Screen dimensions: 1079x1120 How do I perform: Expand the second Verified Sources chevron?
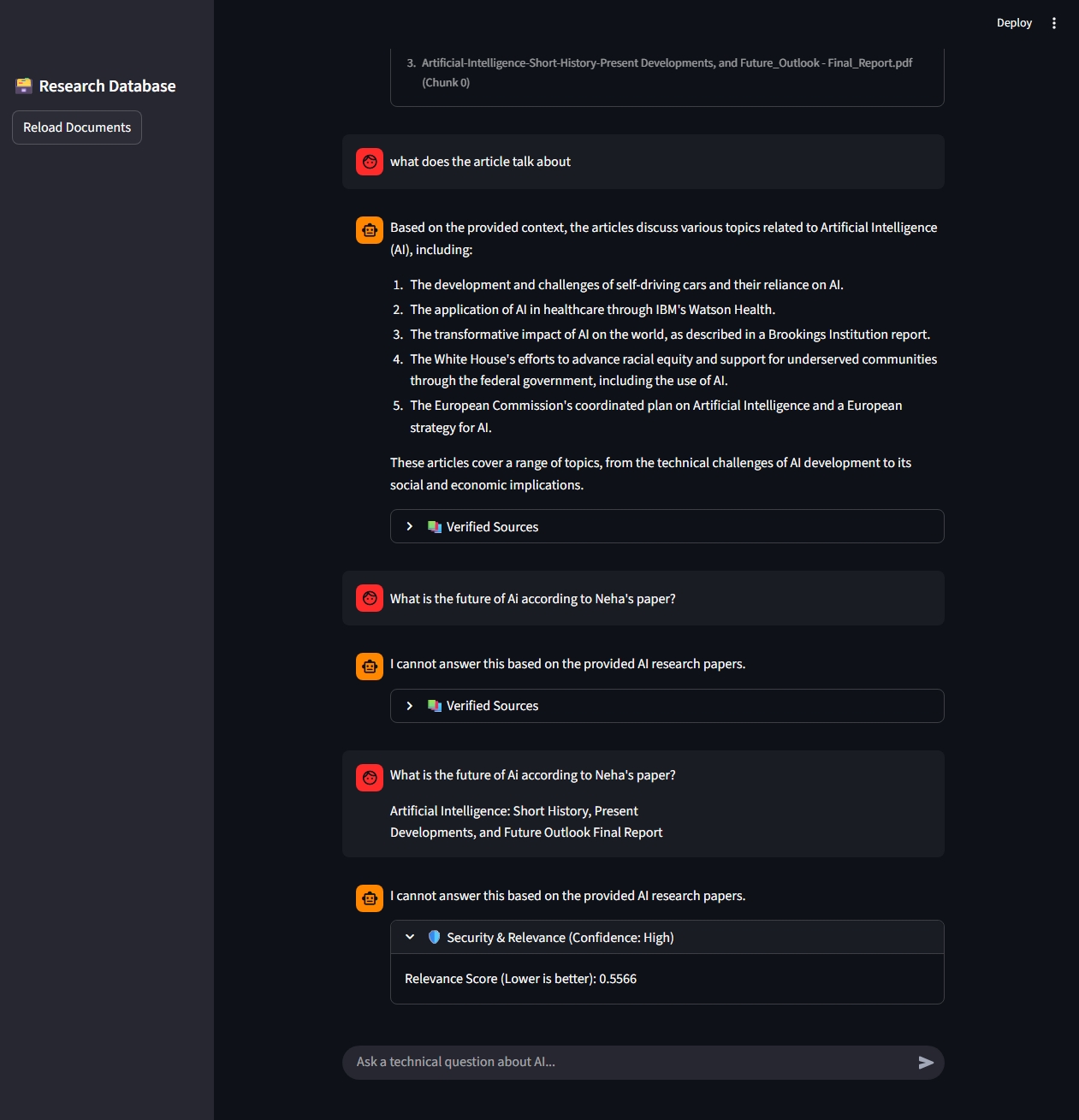[x=410, y=706]
